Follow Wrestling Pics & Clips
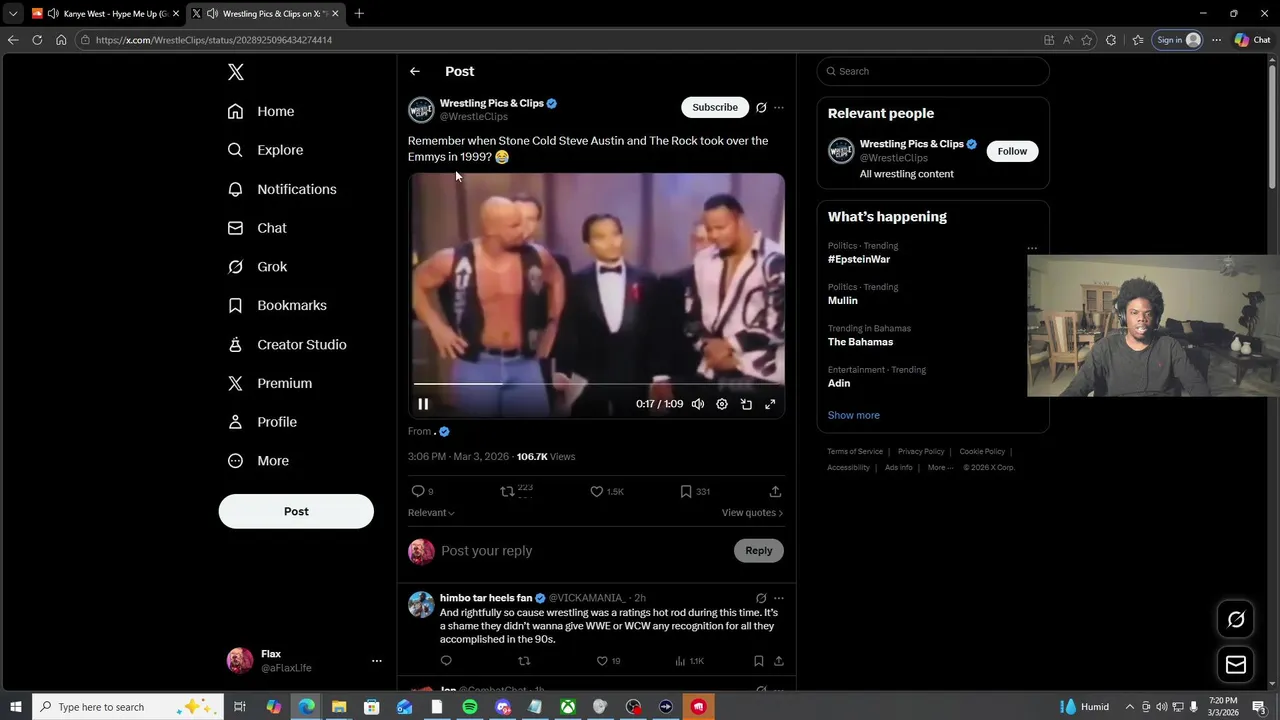The height and width of the screenshot is (720, 1280). coord(1012,151)
